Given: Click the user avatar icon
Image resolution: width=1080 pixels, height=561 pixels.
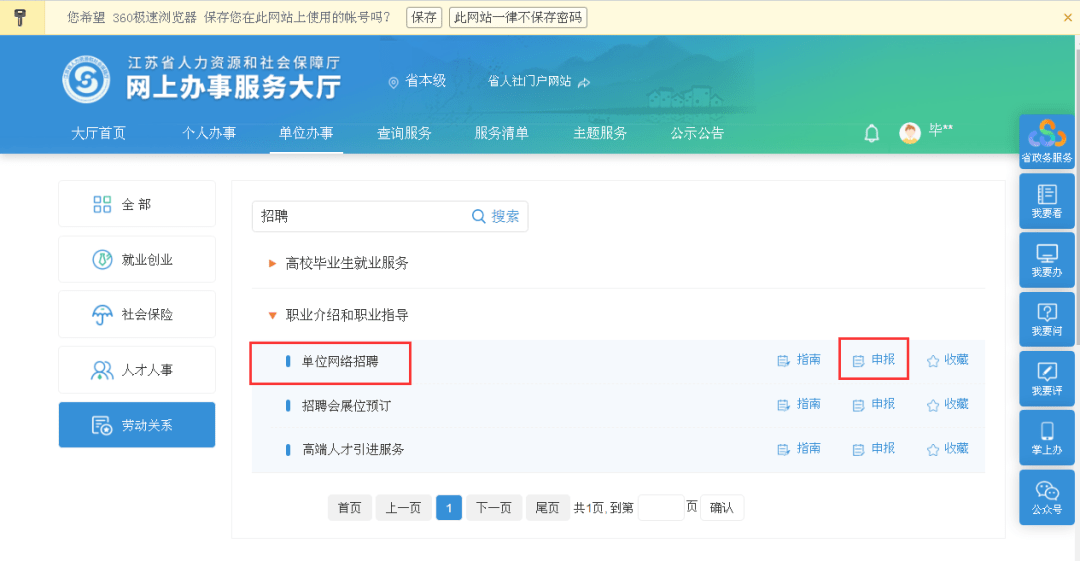Looking at the screenshot, I should pos(909,133).
